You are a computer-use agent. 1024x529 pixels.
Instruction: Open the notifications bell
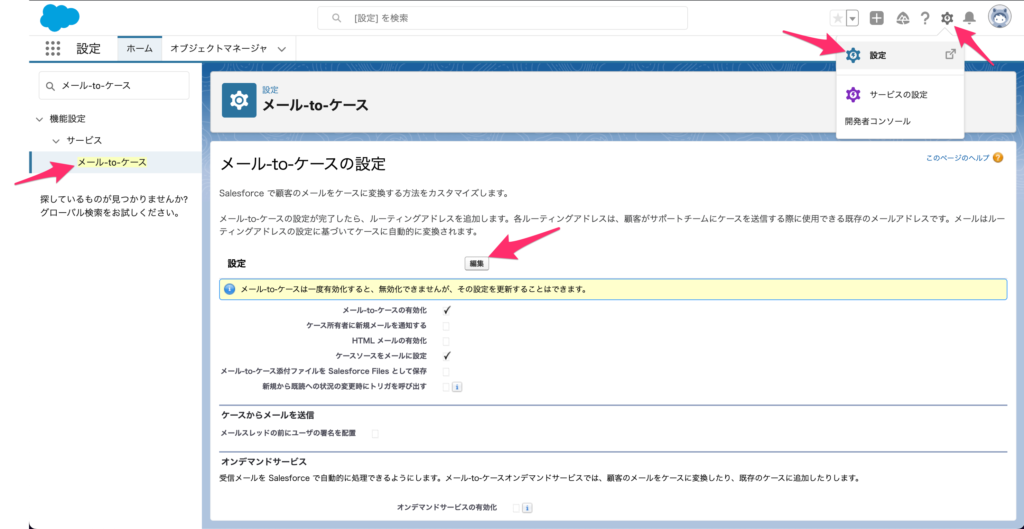pyautogui.click(x=968, y=18)
